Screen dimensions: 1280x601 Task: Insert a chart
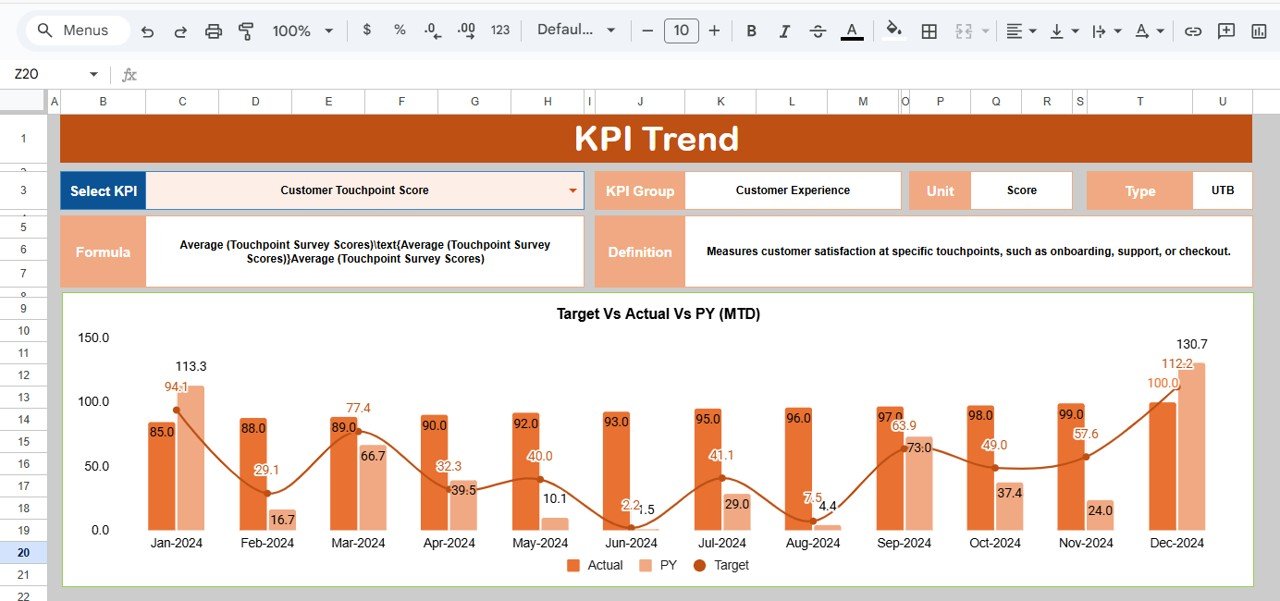[x=1257, y=31]
